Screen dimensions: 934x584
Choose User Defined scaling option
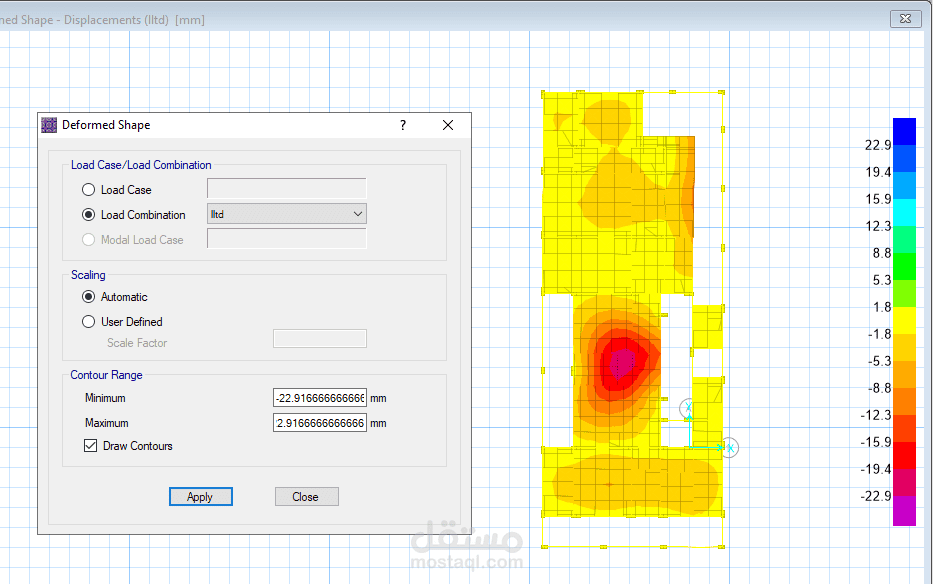coord(89,322)
